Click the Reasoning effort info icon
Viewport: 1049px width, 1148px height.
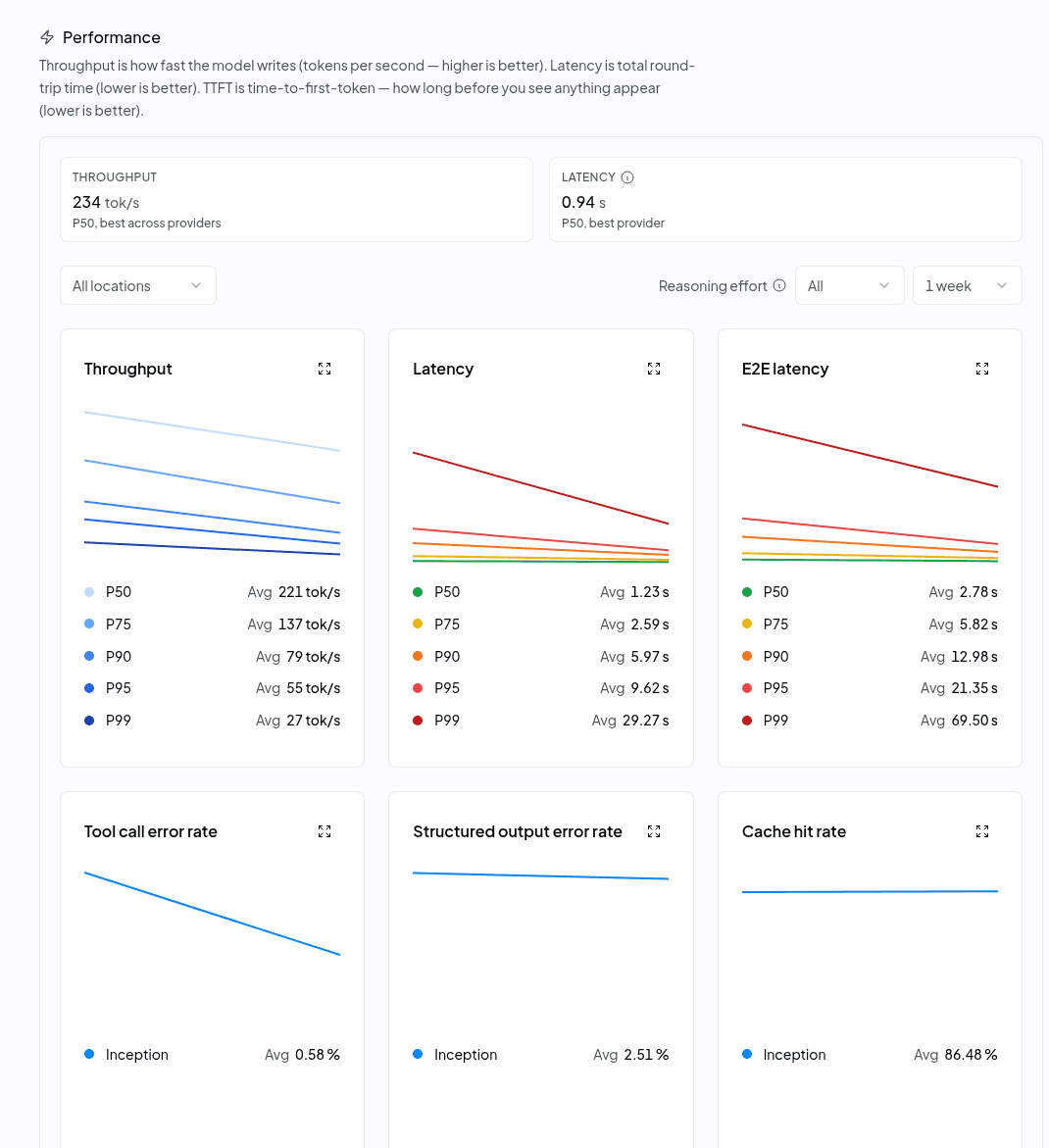(x=779, y=285)
